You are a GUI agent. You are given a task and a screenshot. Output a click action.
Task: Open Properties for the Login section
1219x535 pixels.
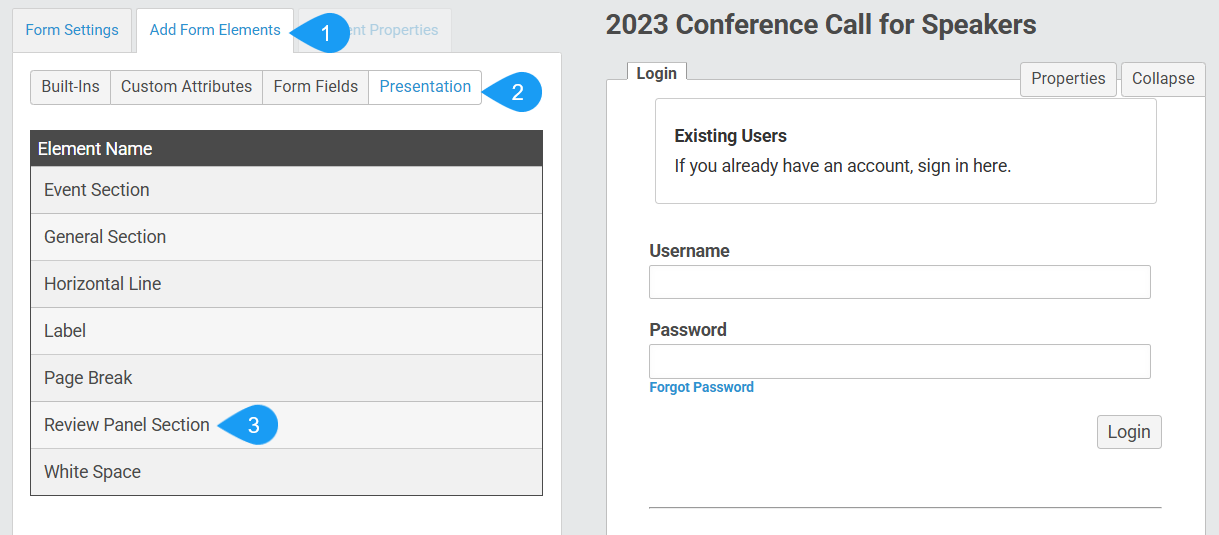(1068, 79)
